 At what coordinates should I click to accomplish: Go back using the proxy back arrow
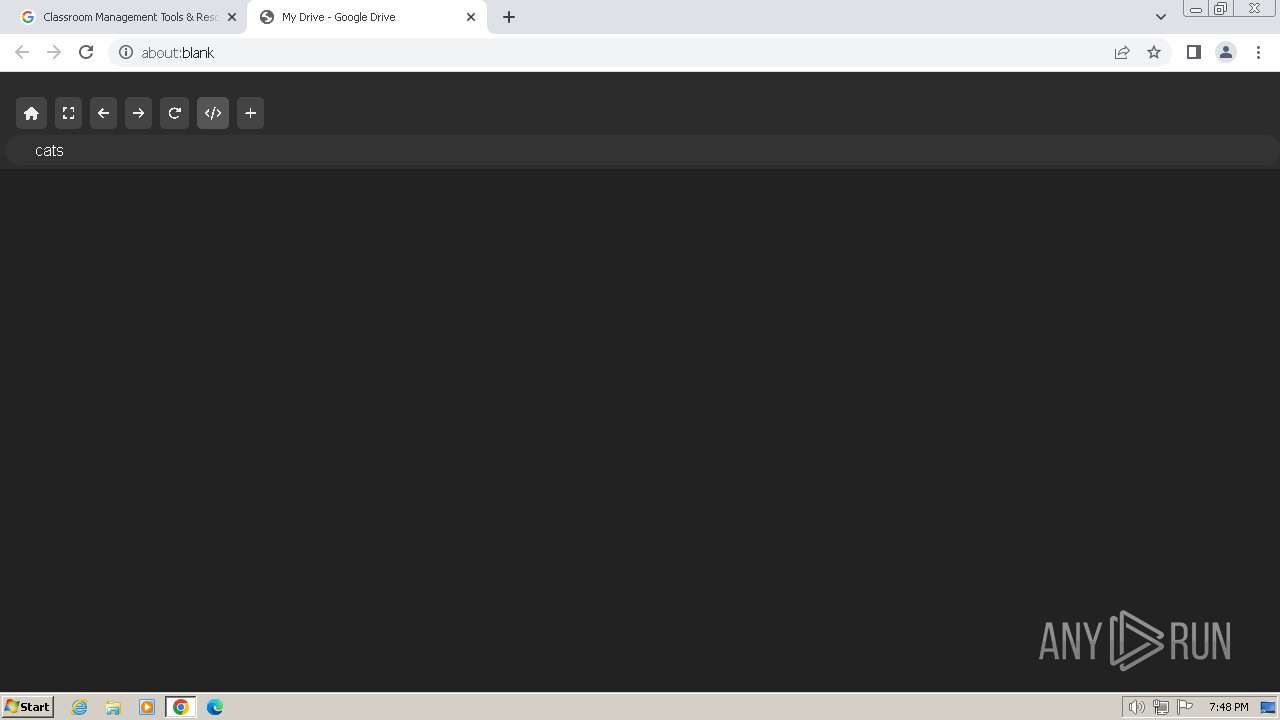[103, 113]
